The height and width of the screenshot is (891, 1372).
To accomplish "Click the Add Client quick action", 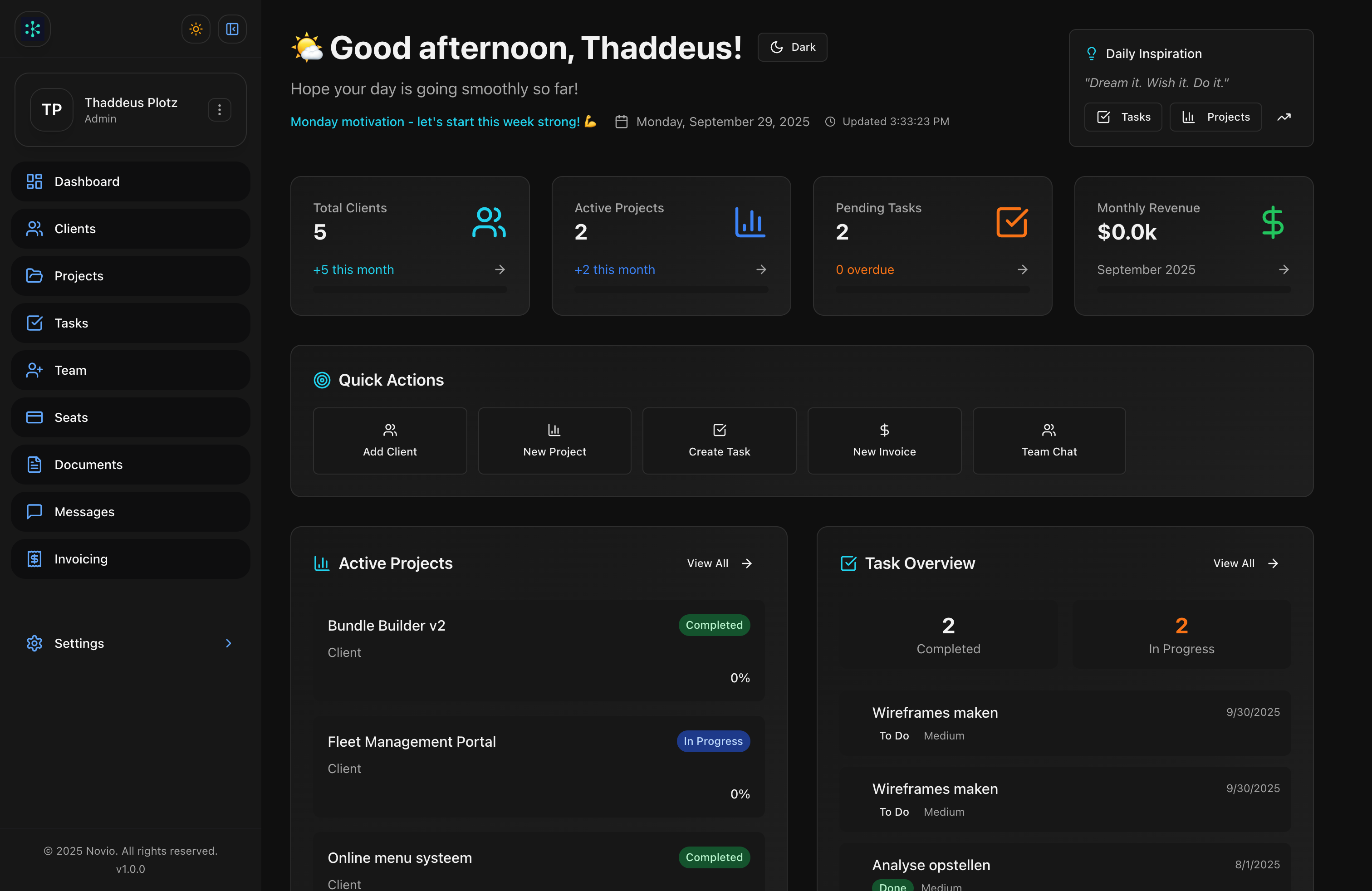I will click(390, 441).
